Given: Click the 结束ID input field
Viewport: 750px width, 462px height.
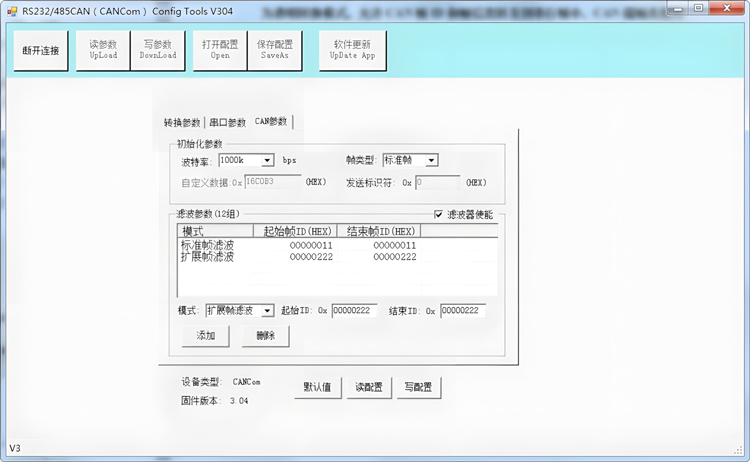Looking at the screenshot, I should [462, 311].
